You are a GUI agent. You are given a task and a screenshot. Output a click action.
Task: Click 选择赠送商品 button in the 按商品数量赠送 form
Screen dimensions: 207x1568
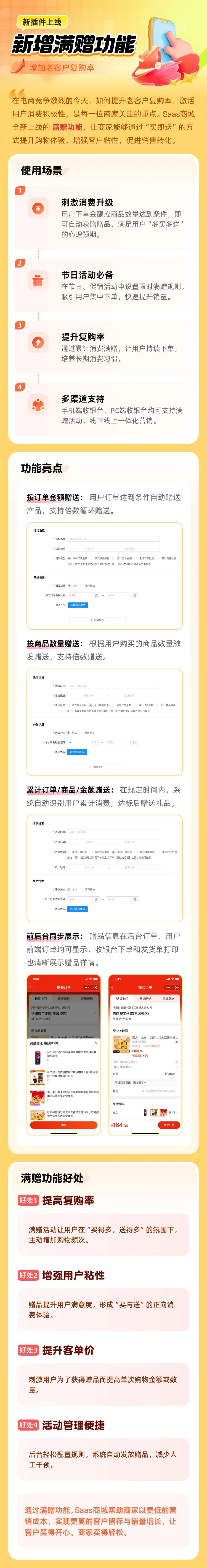[77, 752]
